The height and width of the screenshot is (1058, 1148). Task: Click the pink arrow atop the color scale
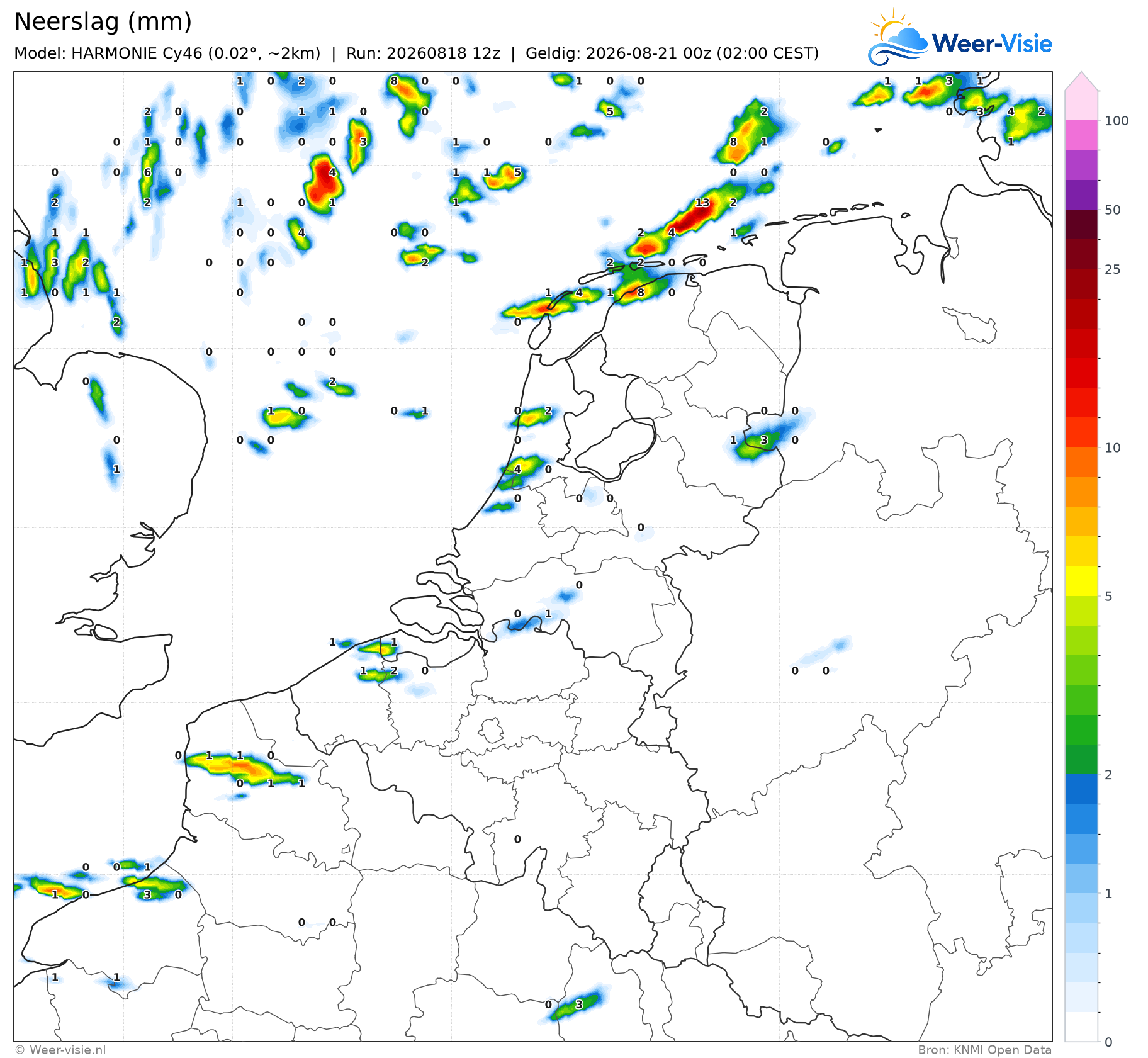tap(1081, 81)
